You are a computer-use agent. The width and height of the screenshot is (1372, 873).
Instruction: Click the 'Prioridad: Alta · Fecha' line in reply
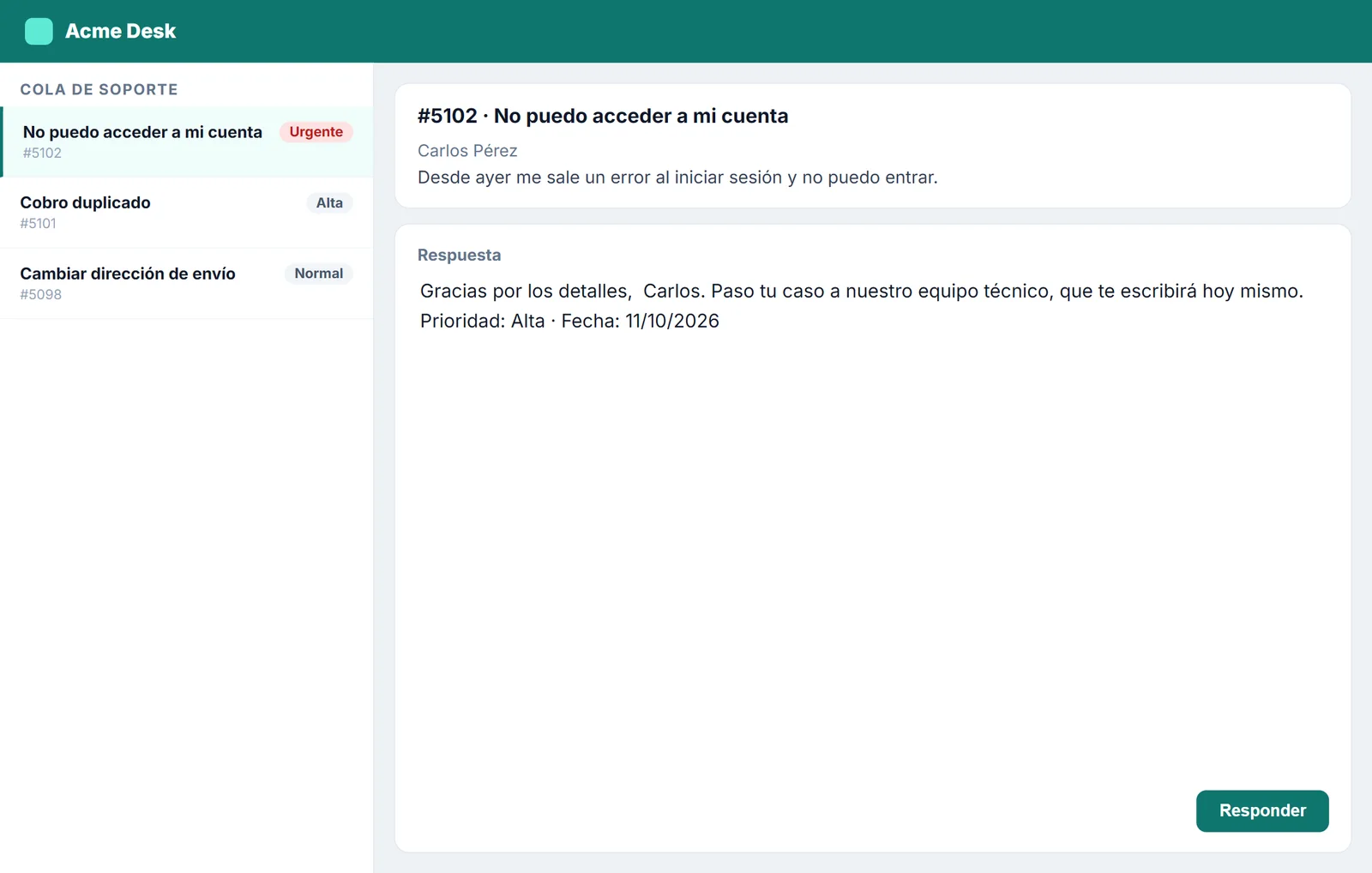569,321
